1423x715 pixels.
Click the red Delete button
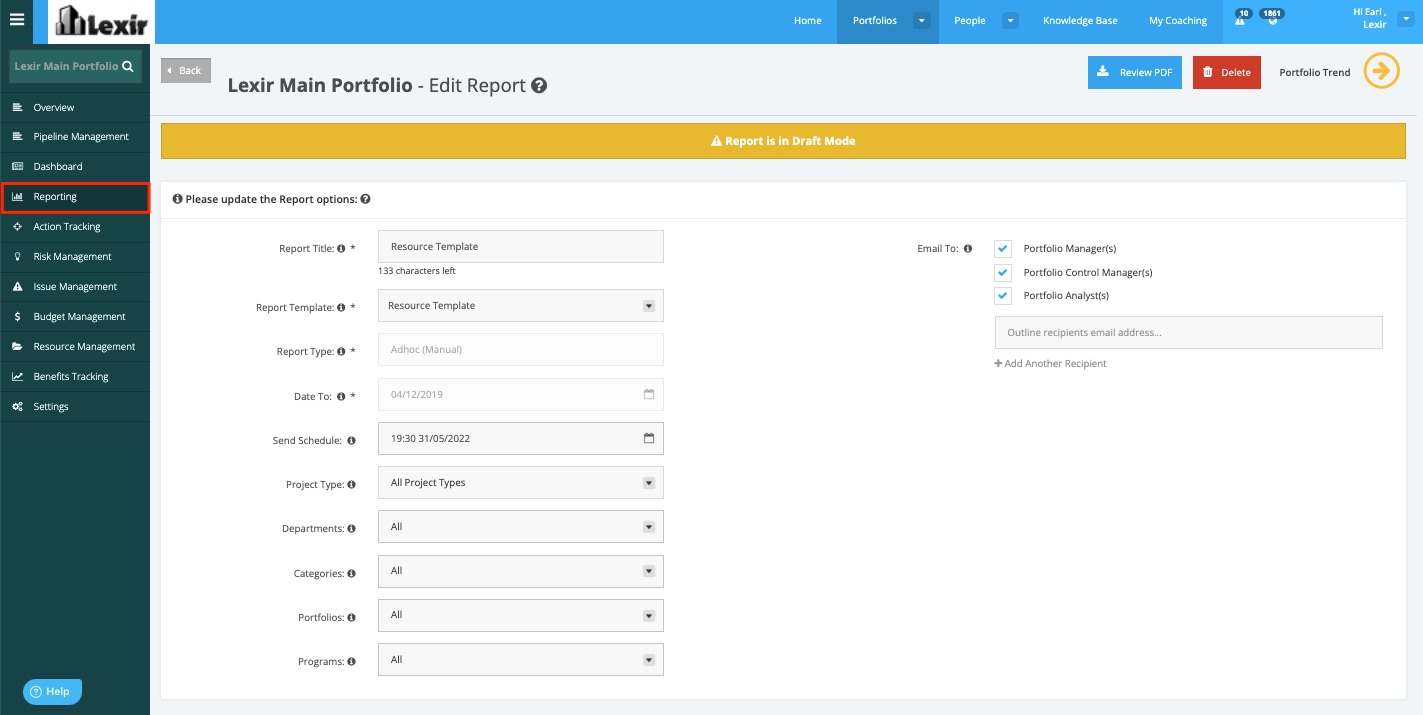(x=1227, y=72)
